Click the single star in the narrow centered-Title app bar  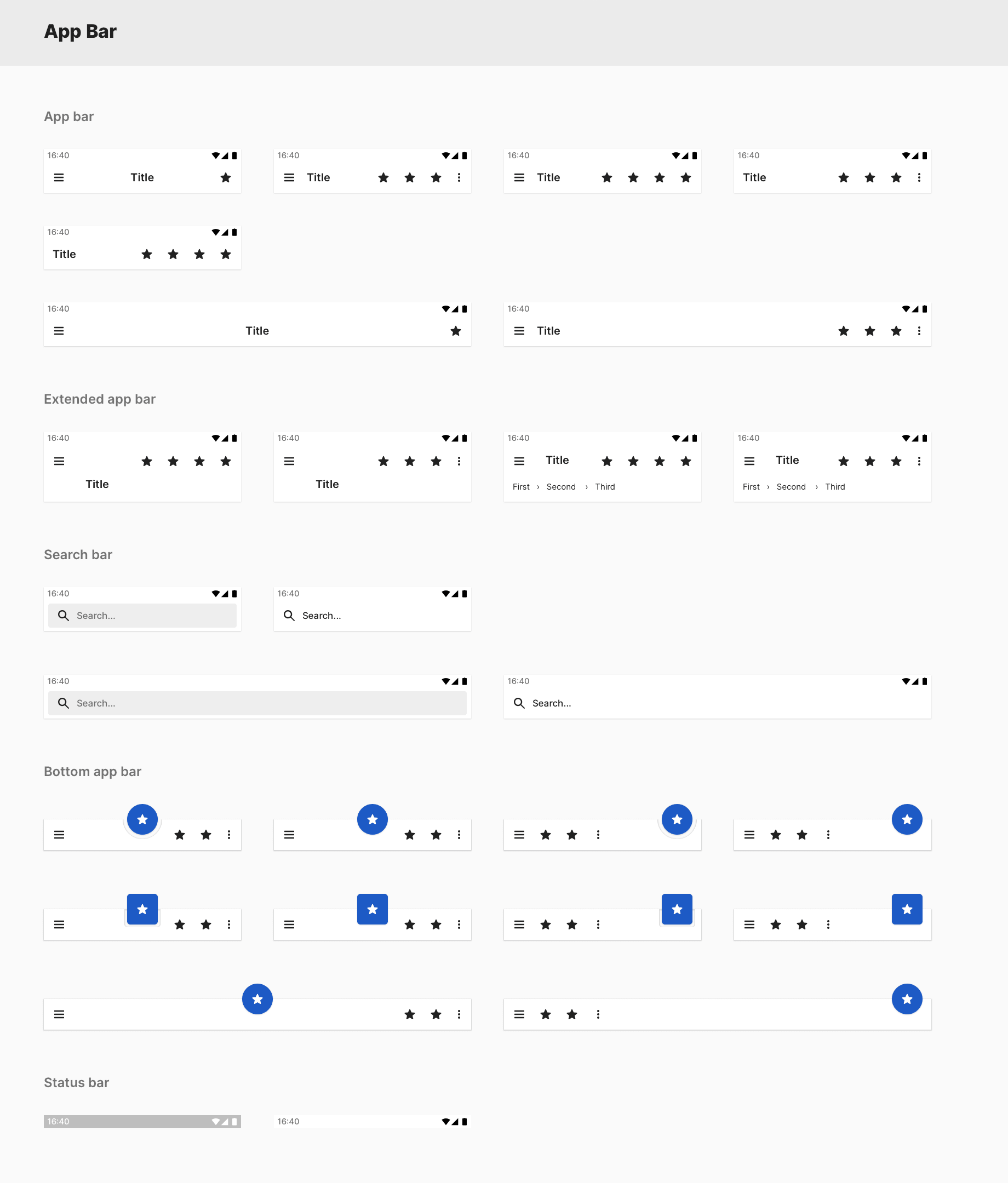click(x=226, y=177)
